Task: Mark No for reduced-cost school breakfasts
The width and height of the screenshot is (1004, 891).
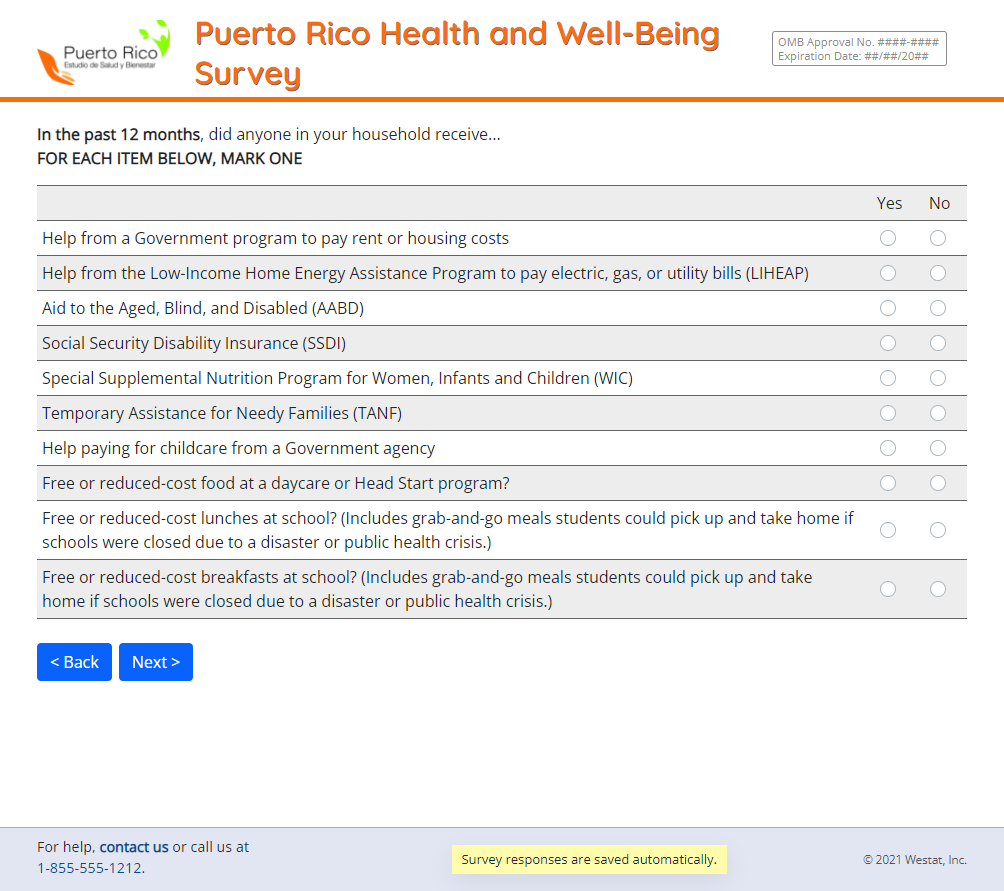Action: tap(938, 589)
